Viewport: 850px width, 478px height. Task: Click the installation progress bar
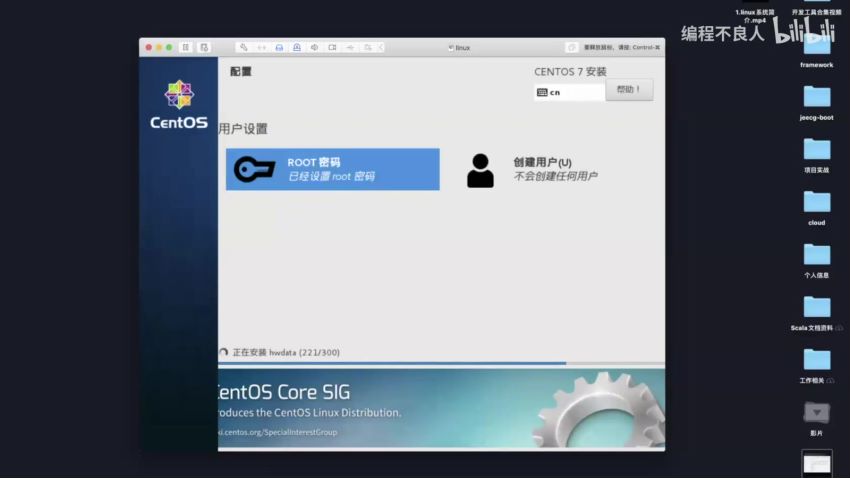[441, 363]
